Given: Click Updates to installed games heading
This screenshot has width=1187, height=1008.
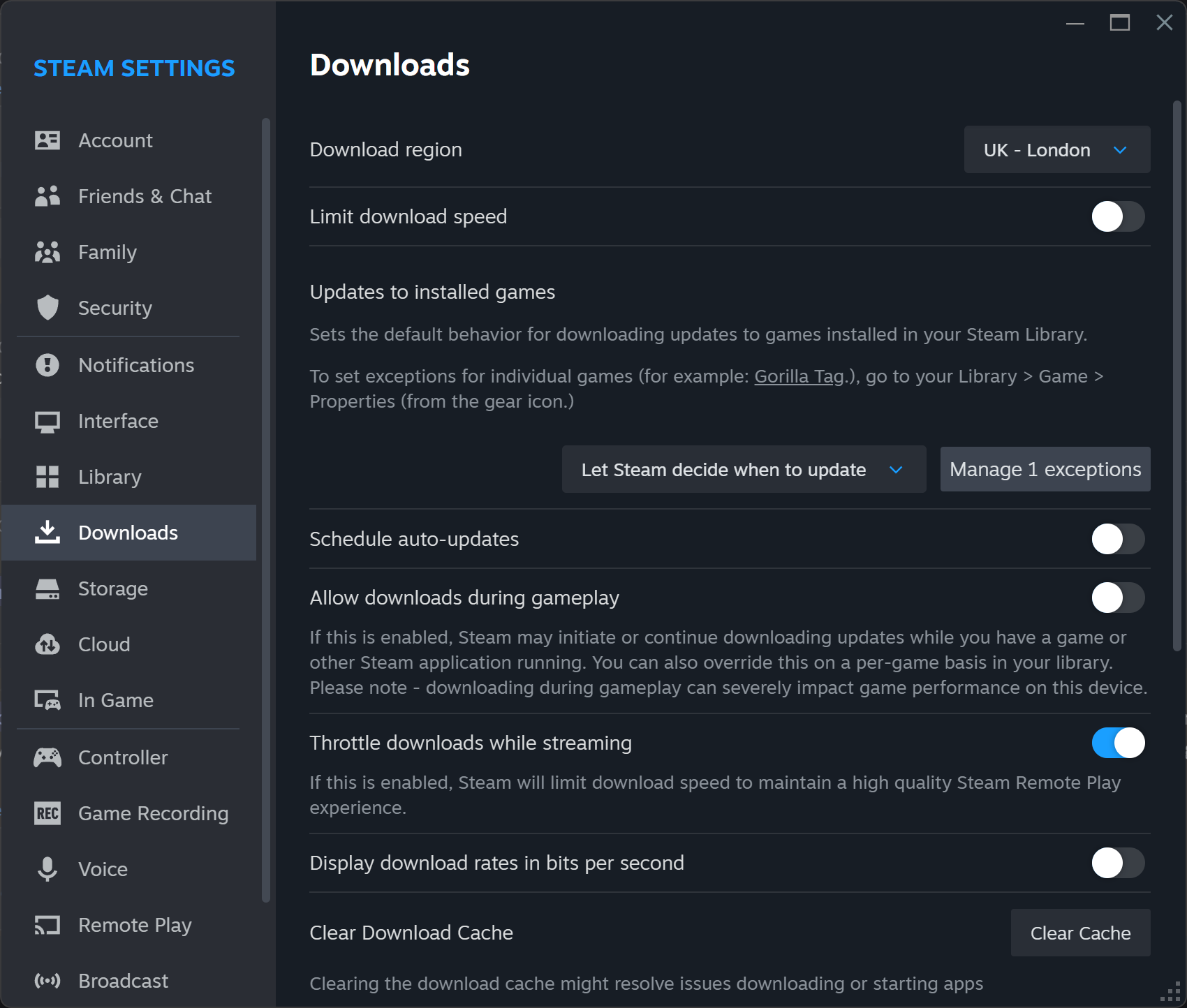Looking at the screenshot, I should (x=432, y=292).
